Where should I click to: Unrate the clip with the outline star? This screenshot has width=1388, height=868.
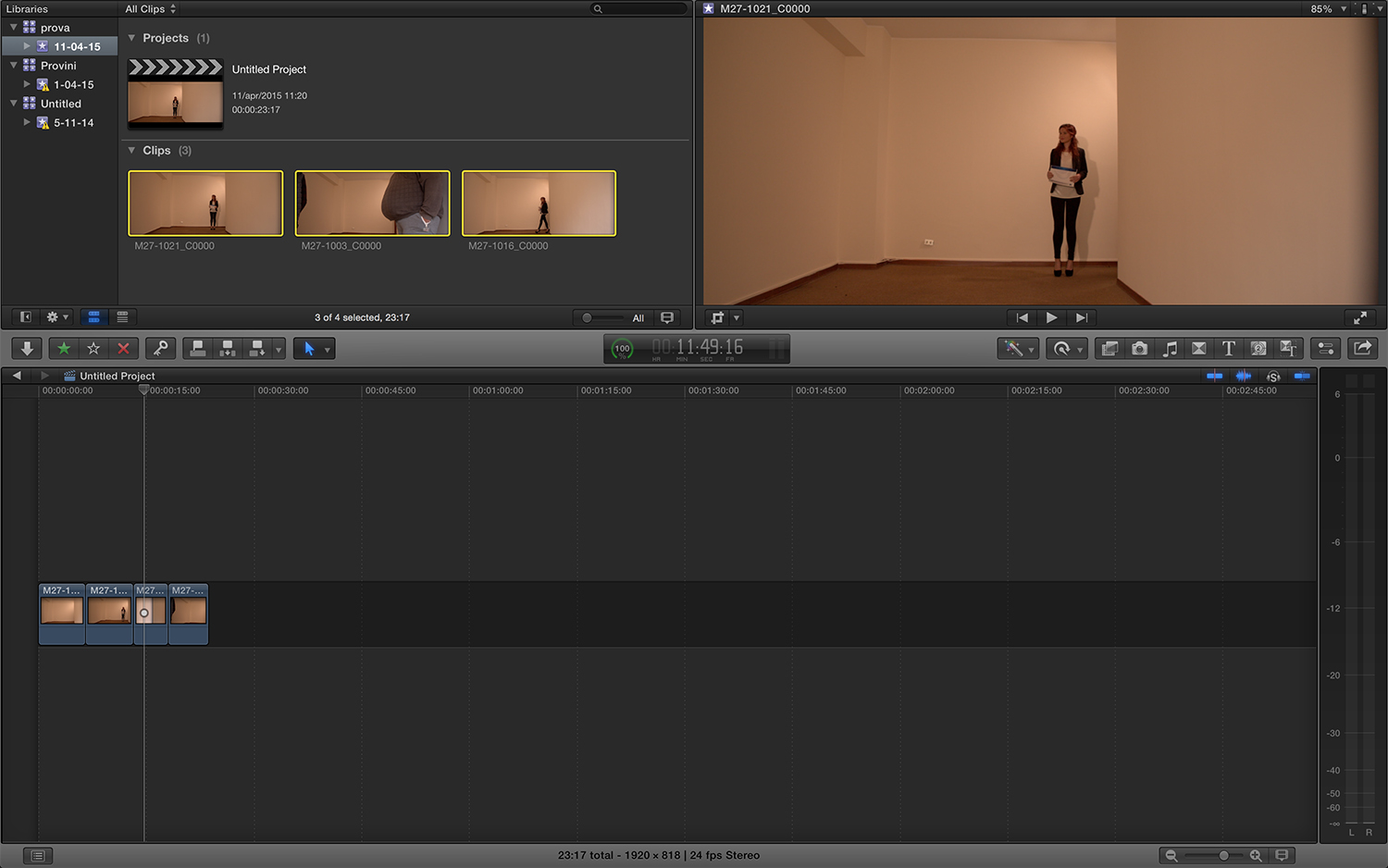tap(93, 348)
